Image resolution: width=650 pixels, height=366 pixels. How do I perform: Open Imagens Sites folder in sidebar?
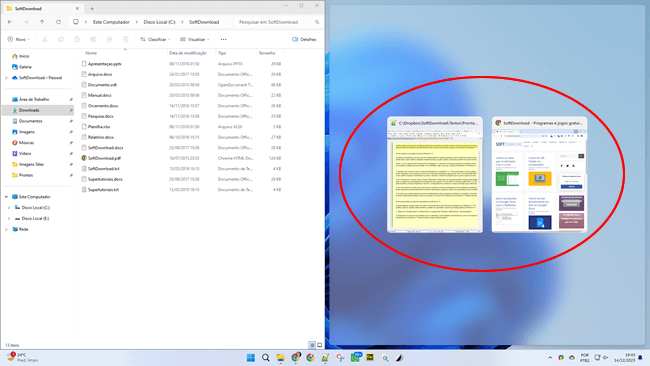click(x=32, y=164)
